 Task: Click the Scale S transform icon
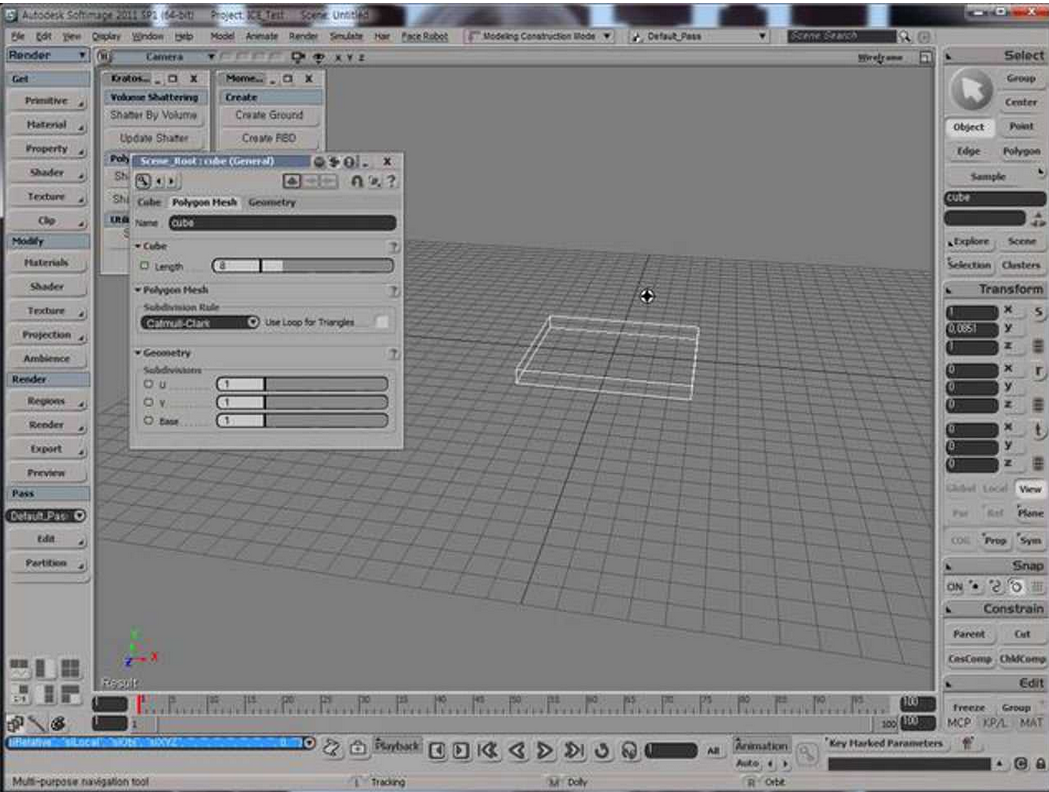[x=1038, y=312]
